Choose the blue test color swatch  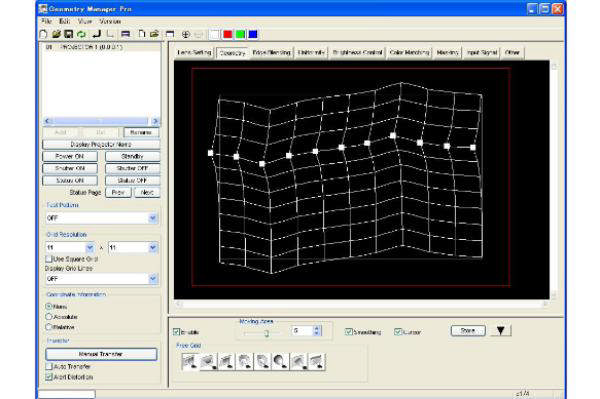[x=253, y=34]
